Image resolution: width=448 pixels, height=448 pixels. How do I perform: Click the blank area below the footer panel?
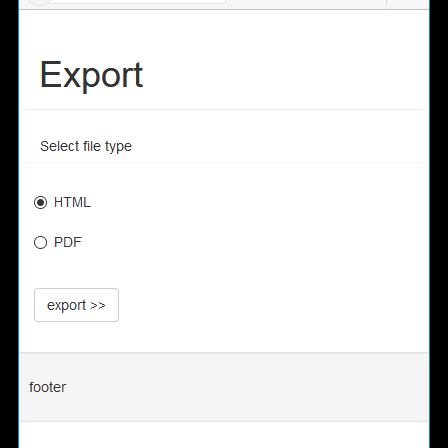[224, 435]
